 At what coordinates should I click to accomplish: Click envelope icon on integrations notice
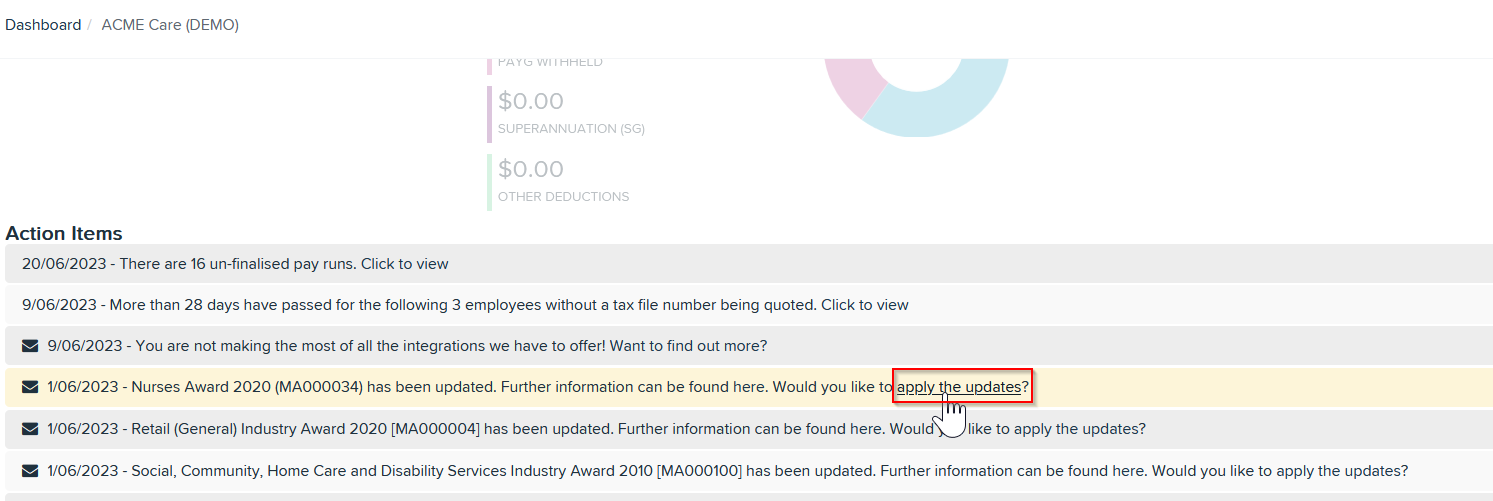coord(30,346)
